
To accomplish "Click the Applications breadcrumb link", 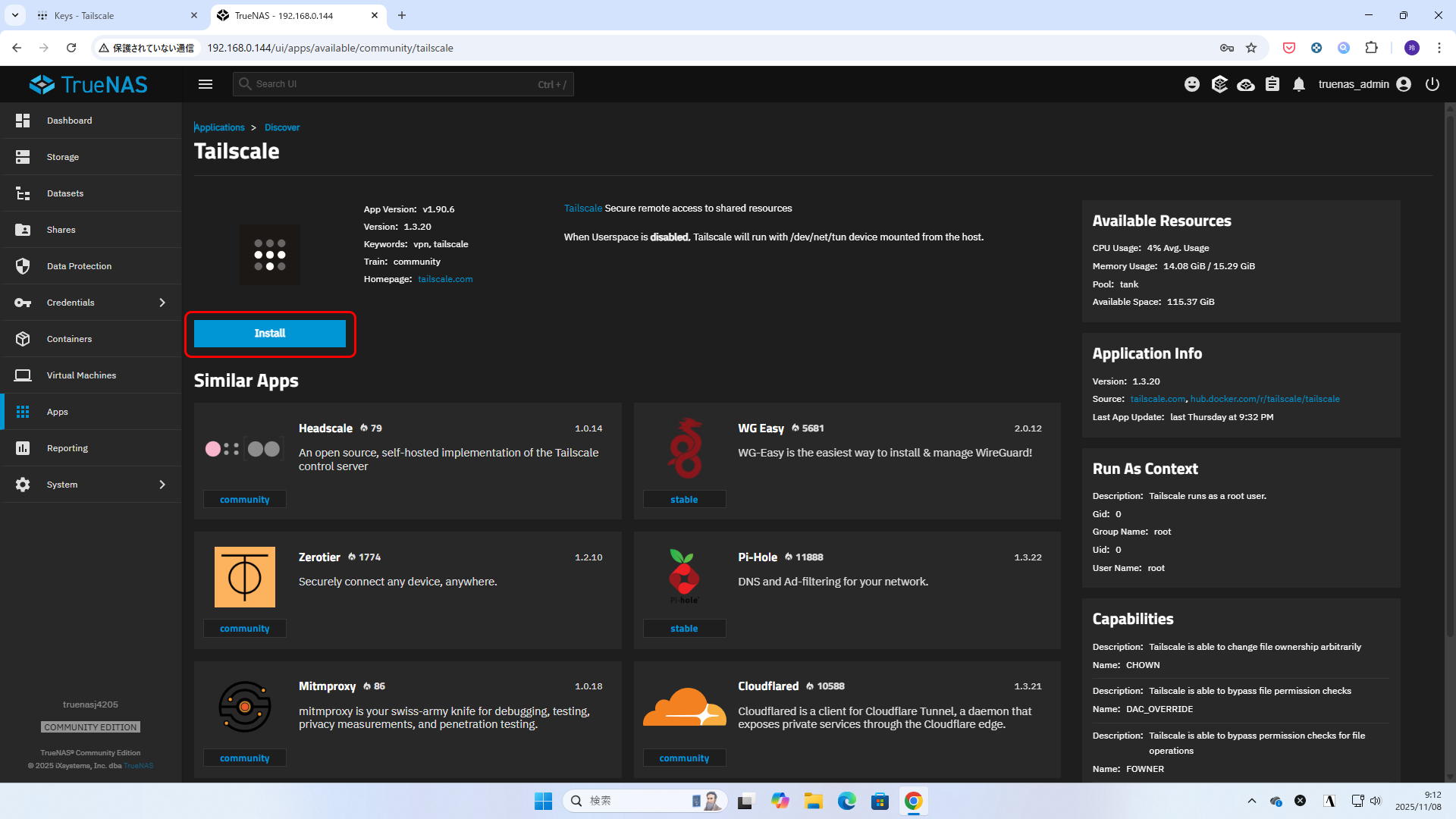I will [219, 127].
